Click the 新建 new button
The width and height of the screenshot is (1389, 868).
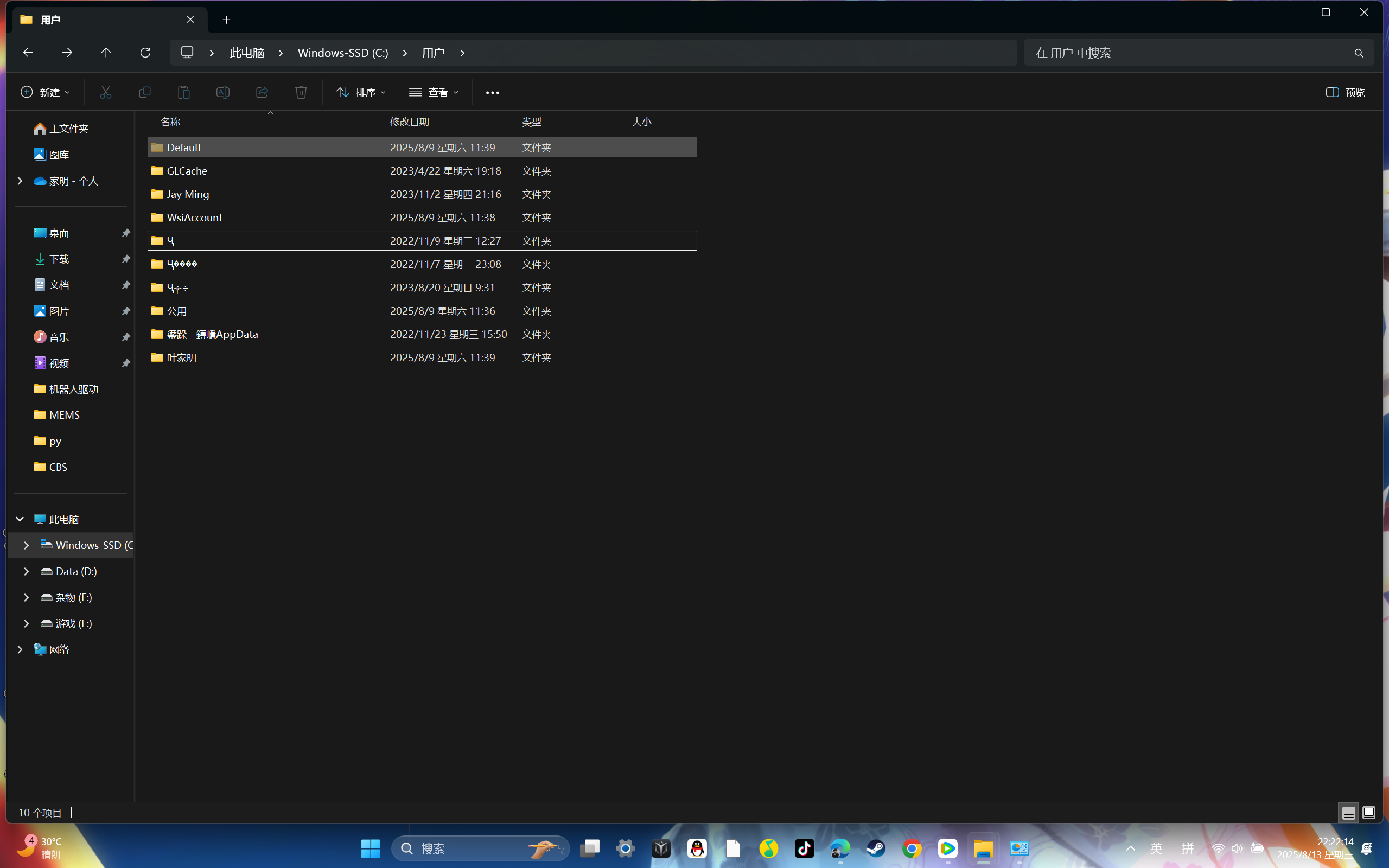click(46, 92)
